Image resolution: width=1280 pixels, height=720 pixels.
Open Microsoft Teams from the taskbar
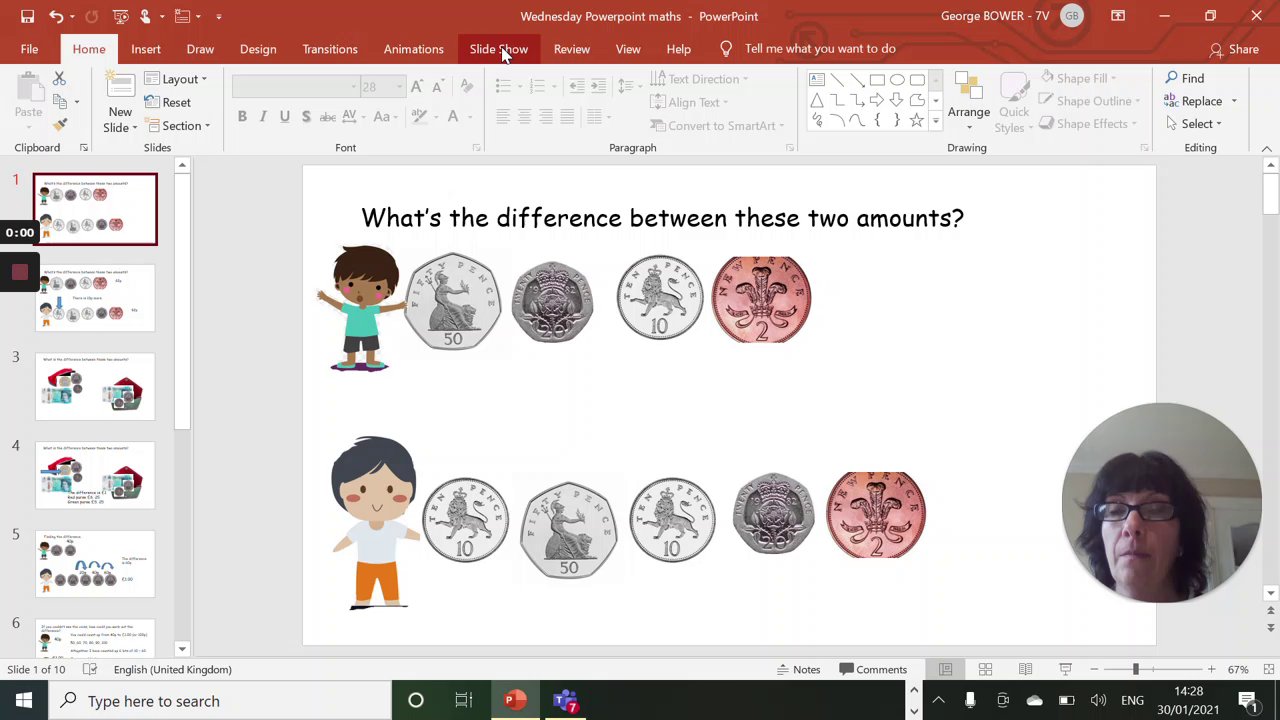565,700
